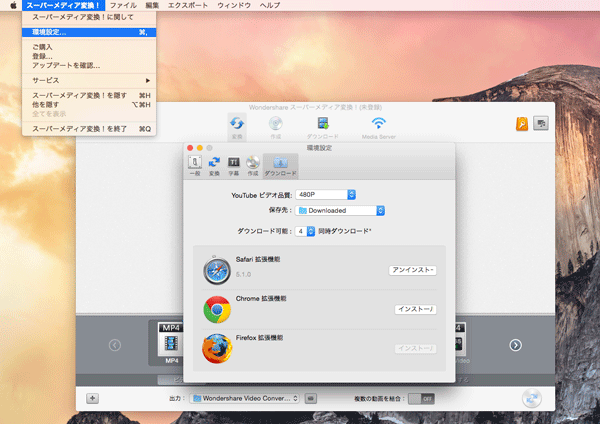The width and height of the screenshot is (600, 424).
Task: Close the 環境設定 window
Action: click(190, 148)
